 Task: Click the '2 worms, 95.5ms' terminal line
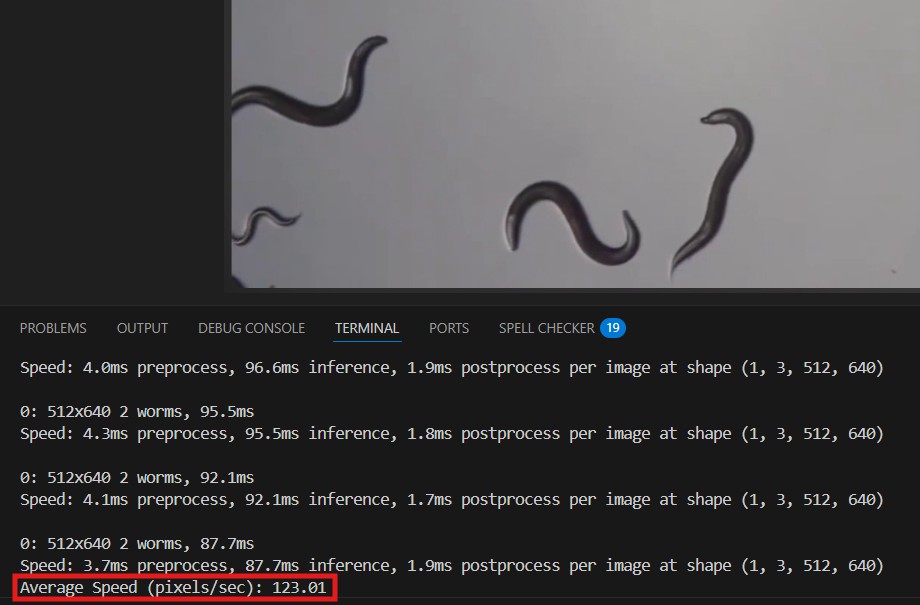coord(137,412)
